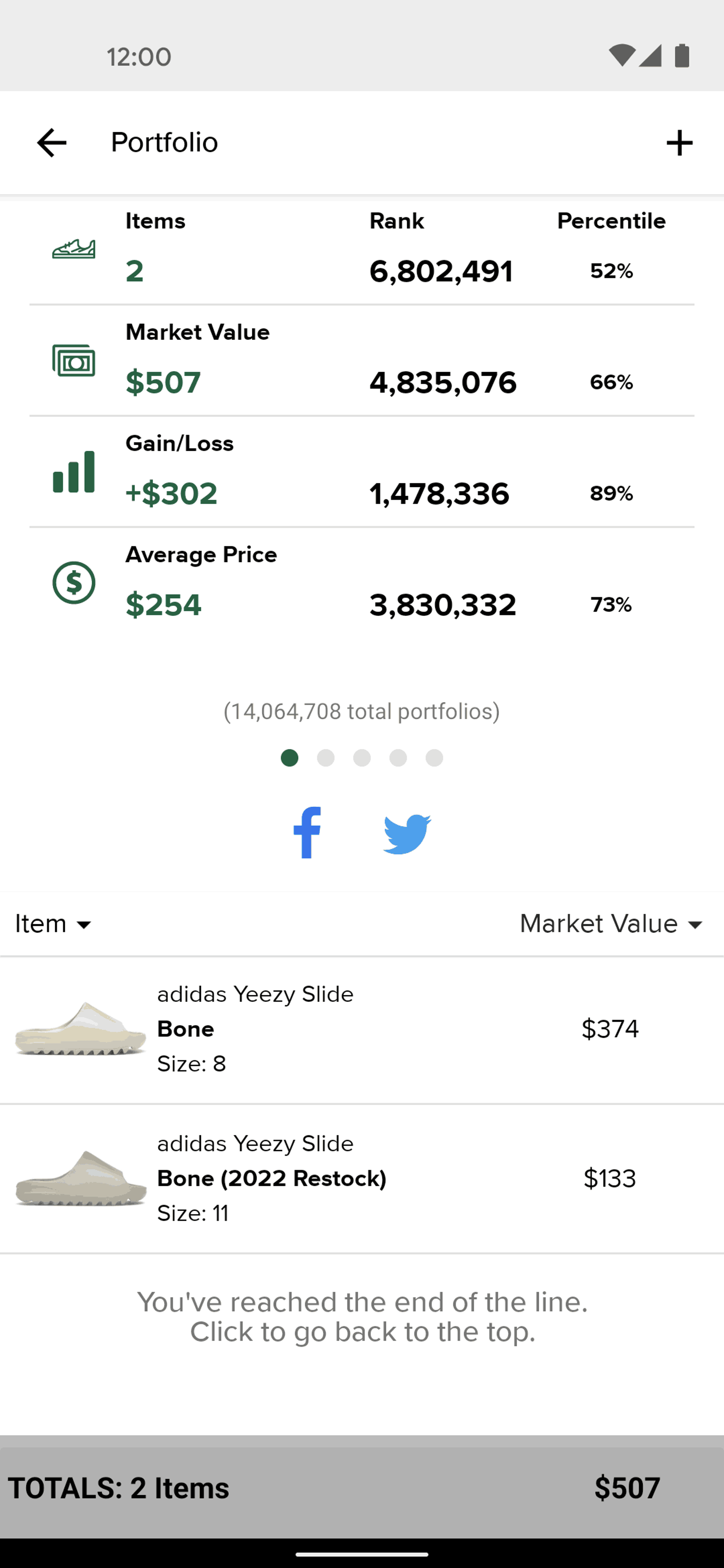This screenshot has height=1568, width=724.
Task: Select the second page indicator dot
Action: click(326, 758)
